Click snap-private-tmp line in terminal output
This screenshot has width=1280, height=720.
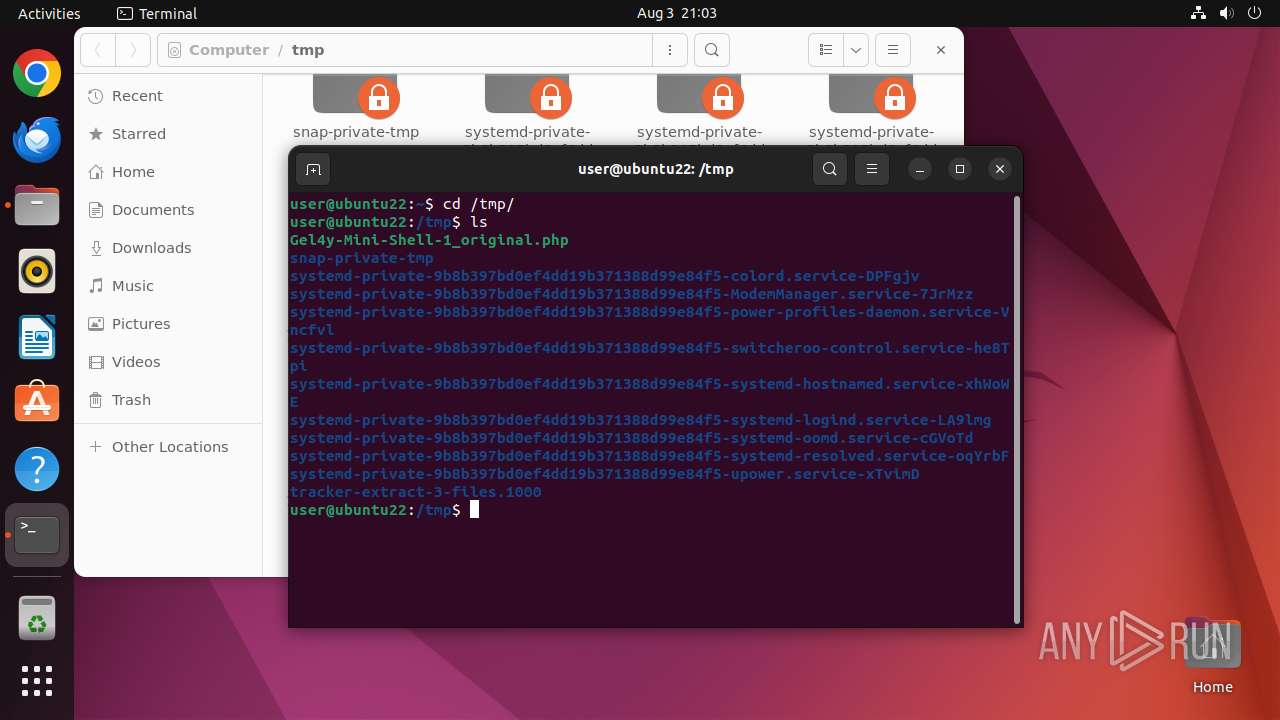click(x=361, y=258)
